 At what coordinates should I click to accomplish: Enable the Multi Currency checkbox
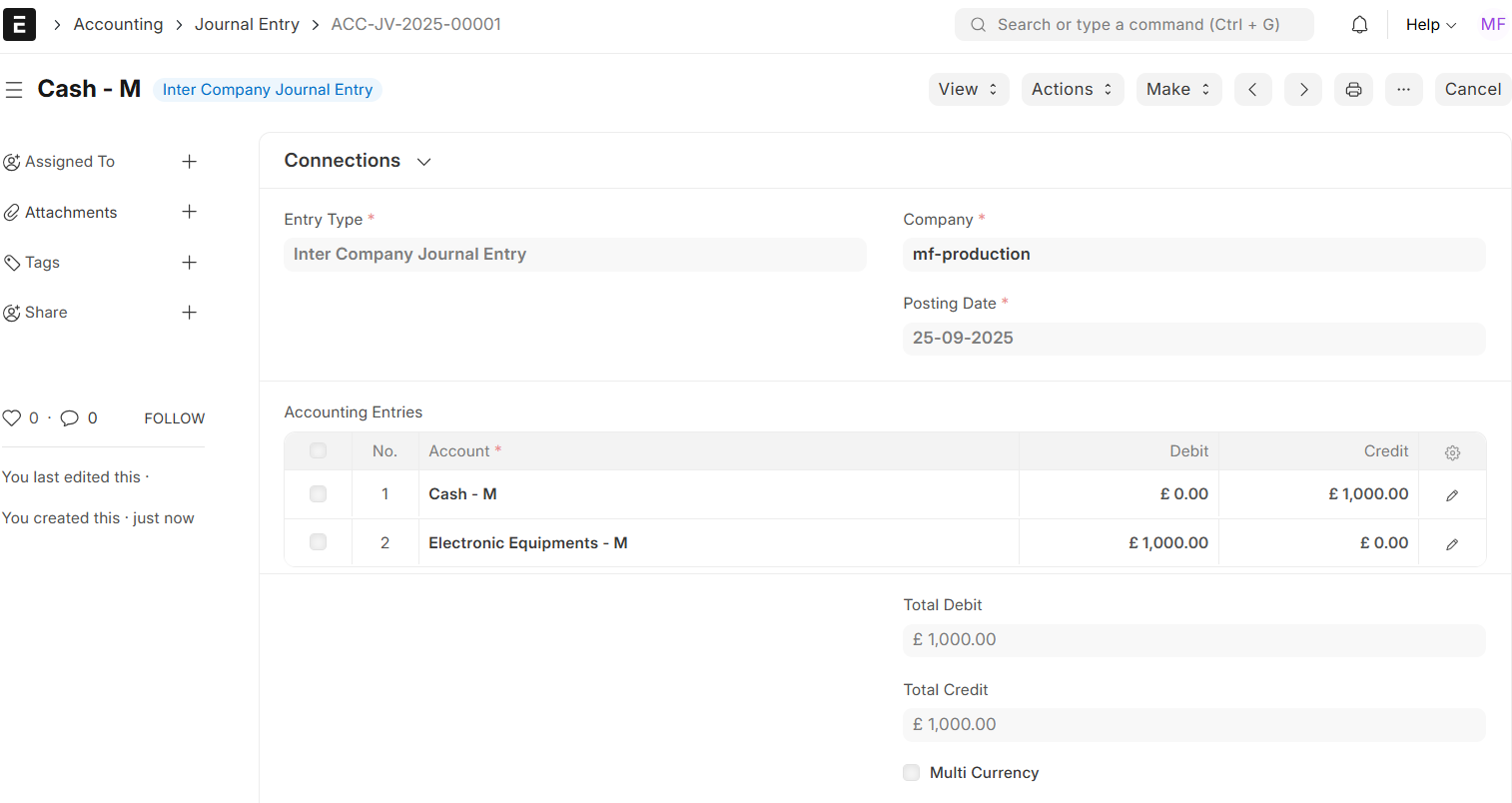coord(911,772)
